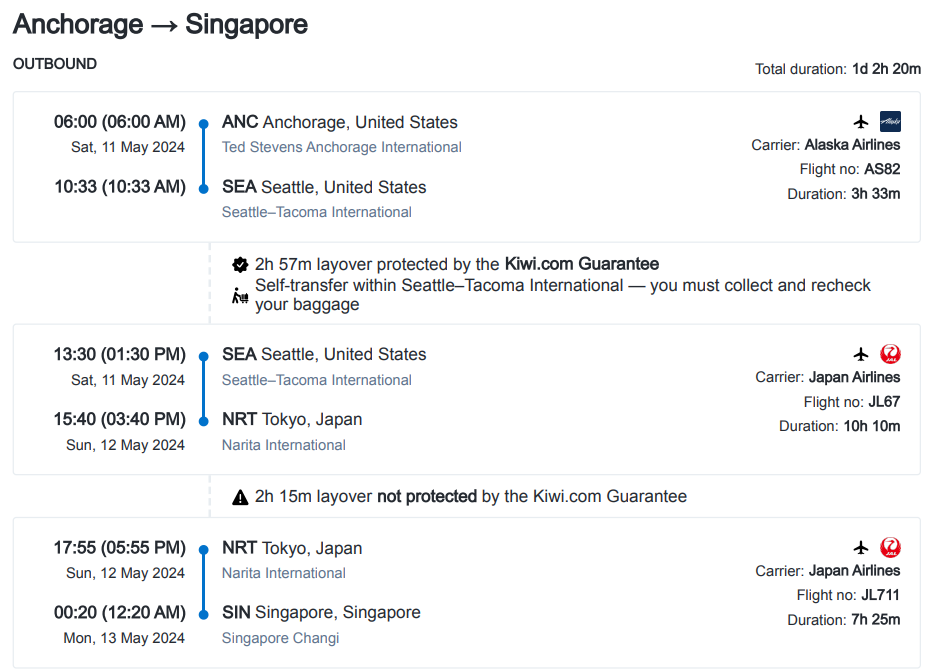This screenshot has height=672, width=930.
Task: Click the OUTBOUND section label
Action: [x=55, y=64]
